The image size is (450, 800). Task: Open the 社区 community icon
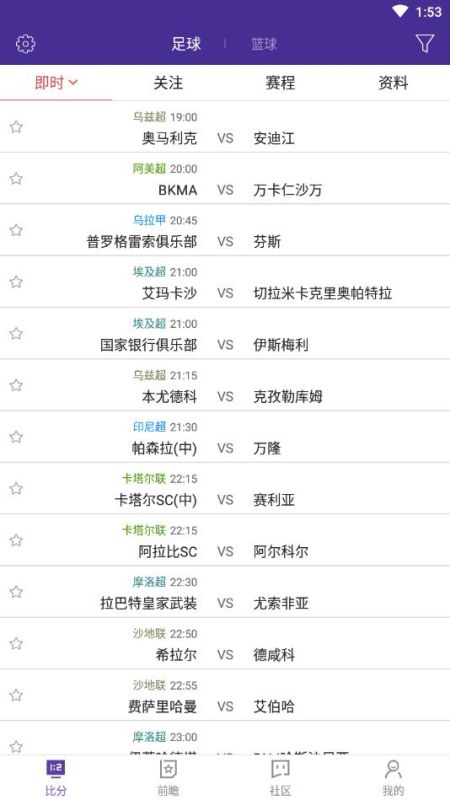280,768
